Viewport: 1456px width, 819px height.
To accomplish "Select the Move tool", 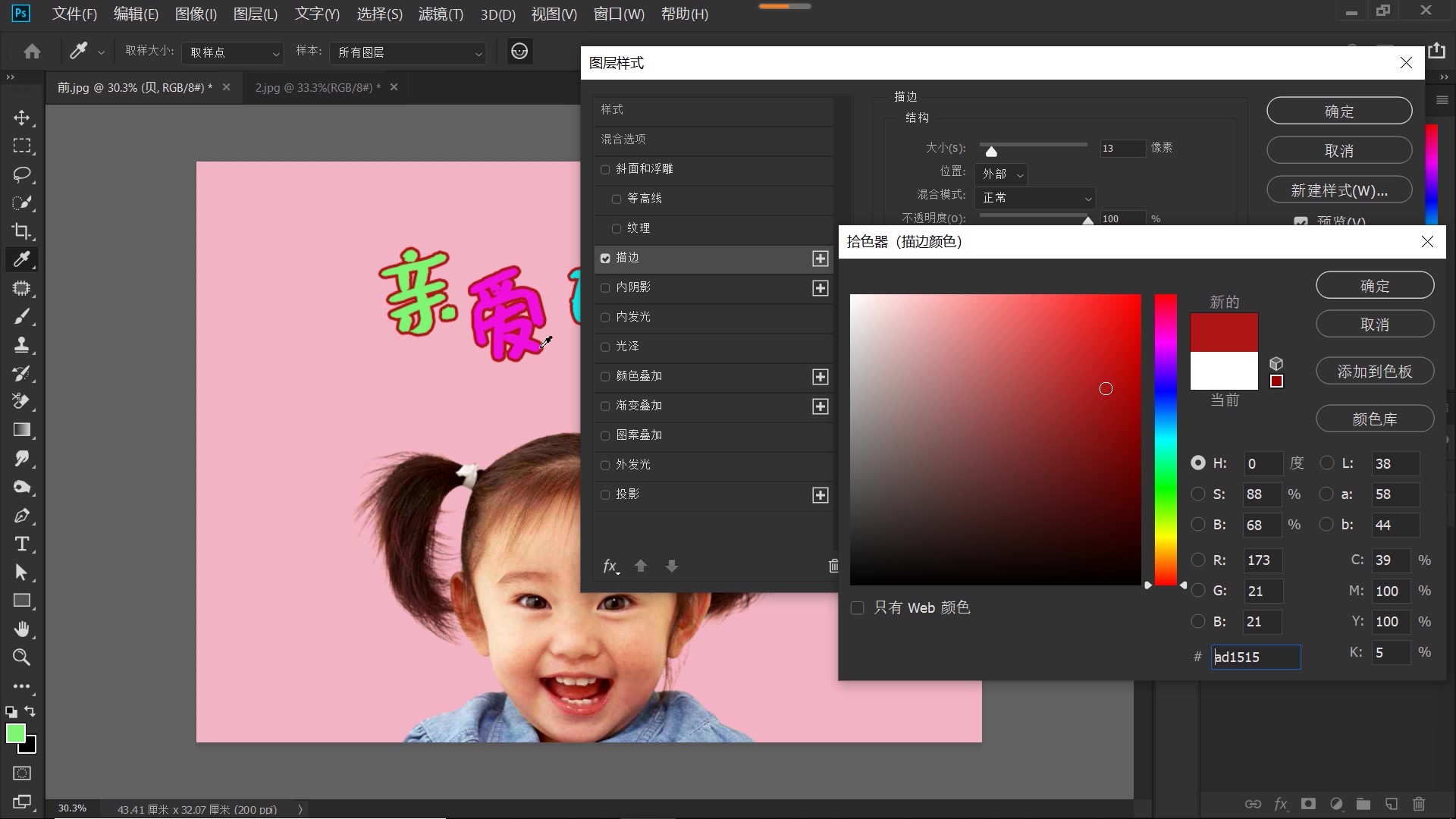I will (22, 118).
